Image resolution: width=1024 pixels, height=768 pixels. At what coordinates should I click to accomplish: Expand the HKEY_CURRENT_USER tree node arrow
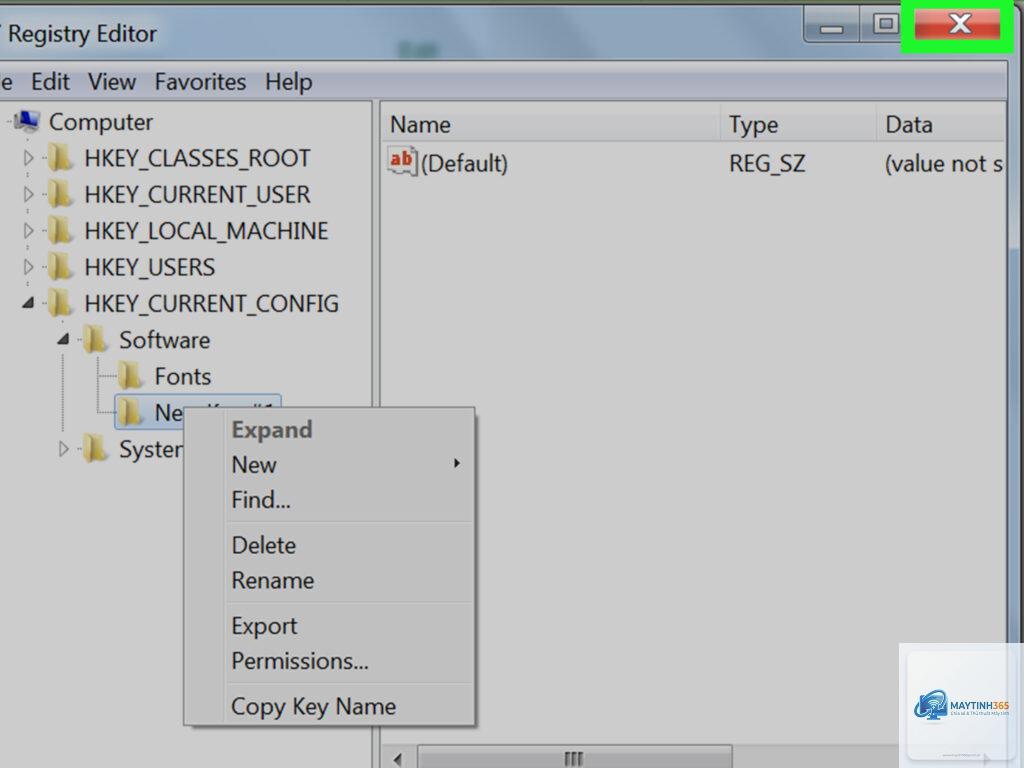[28, 195]
